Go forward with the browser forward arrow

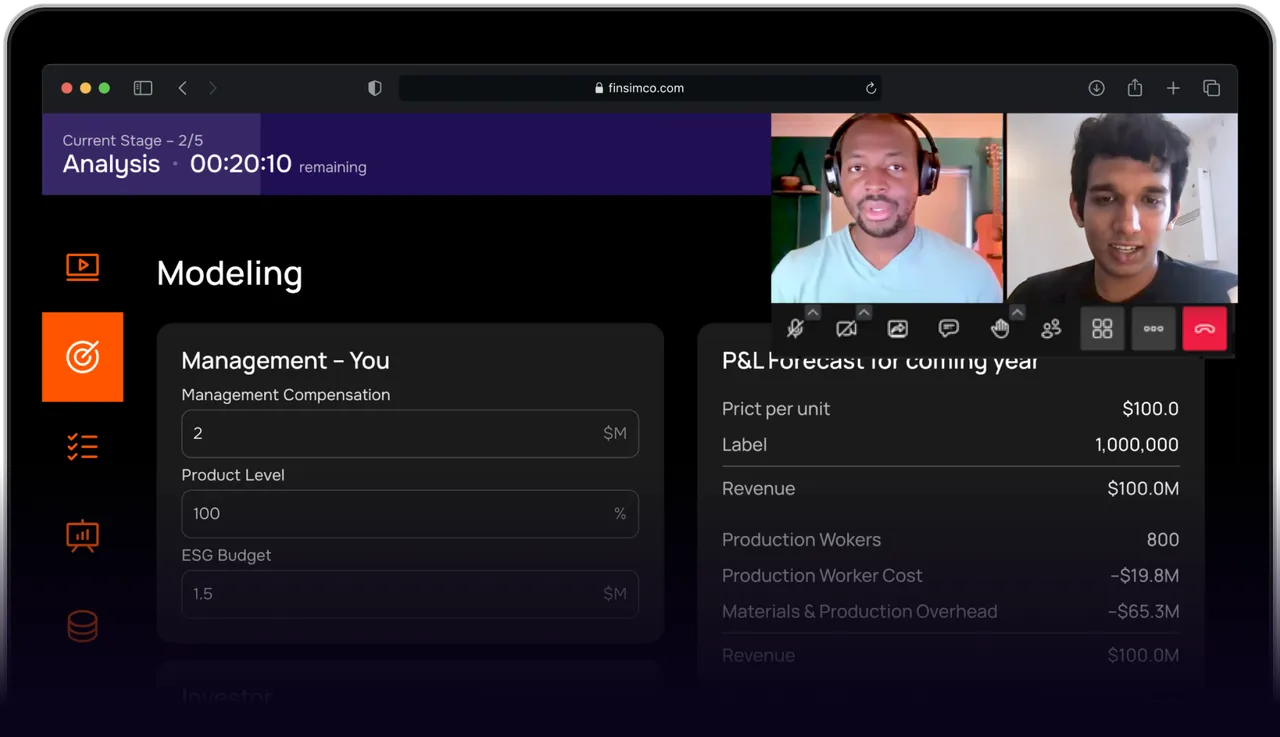point(212,88)
